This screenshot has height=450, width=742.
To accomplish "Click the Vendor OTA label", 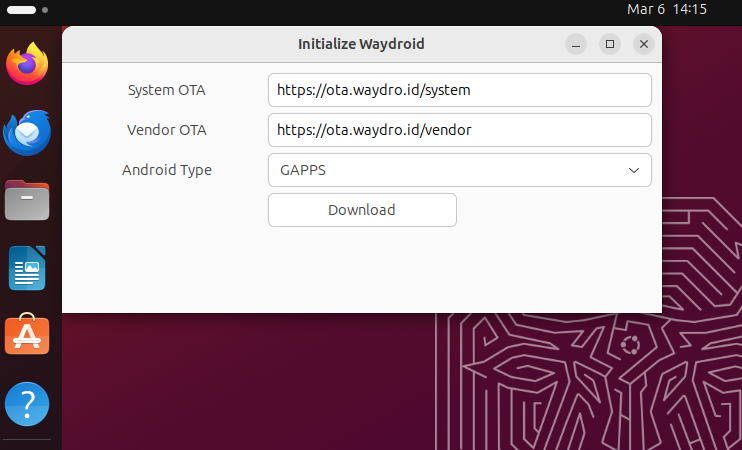I will (x=167, y=130).
